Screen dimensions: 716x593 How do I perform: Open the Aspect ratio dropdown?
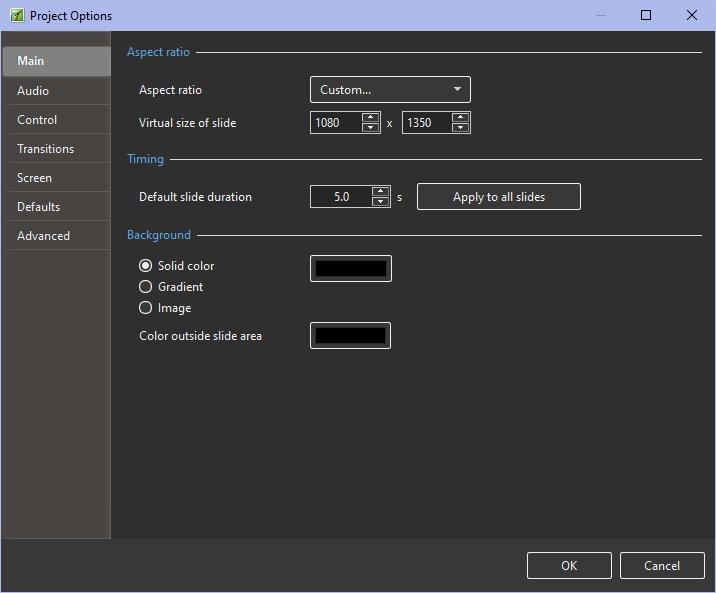[x=390, y=90]
